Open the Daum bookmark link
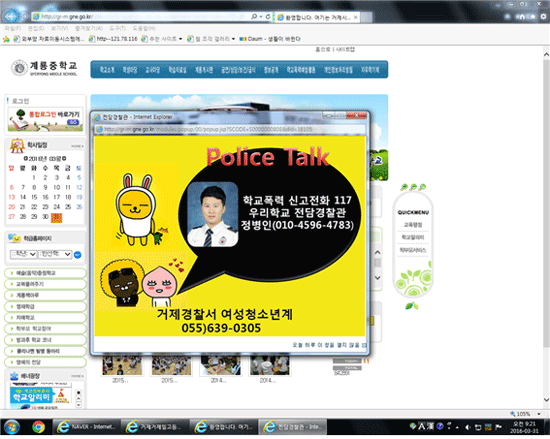This screenshot has height=439, width=550. (270, 39)
